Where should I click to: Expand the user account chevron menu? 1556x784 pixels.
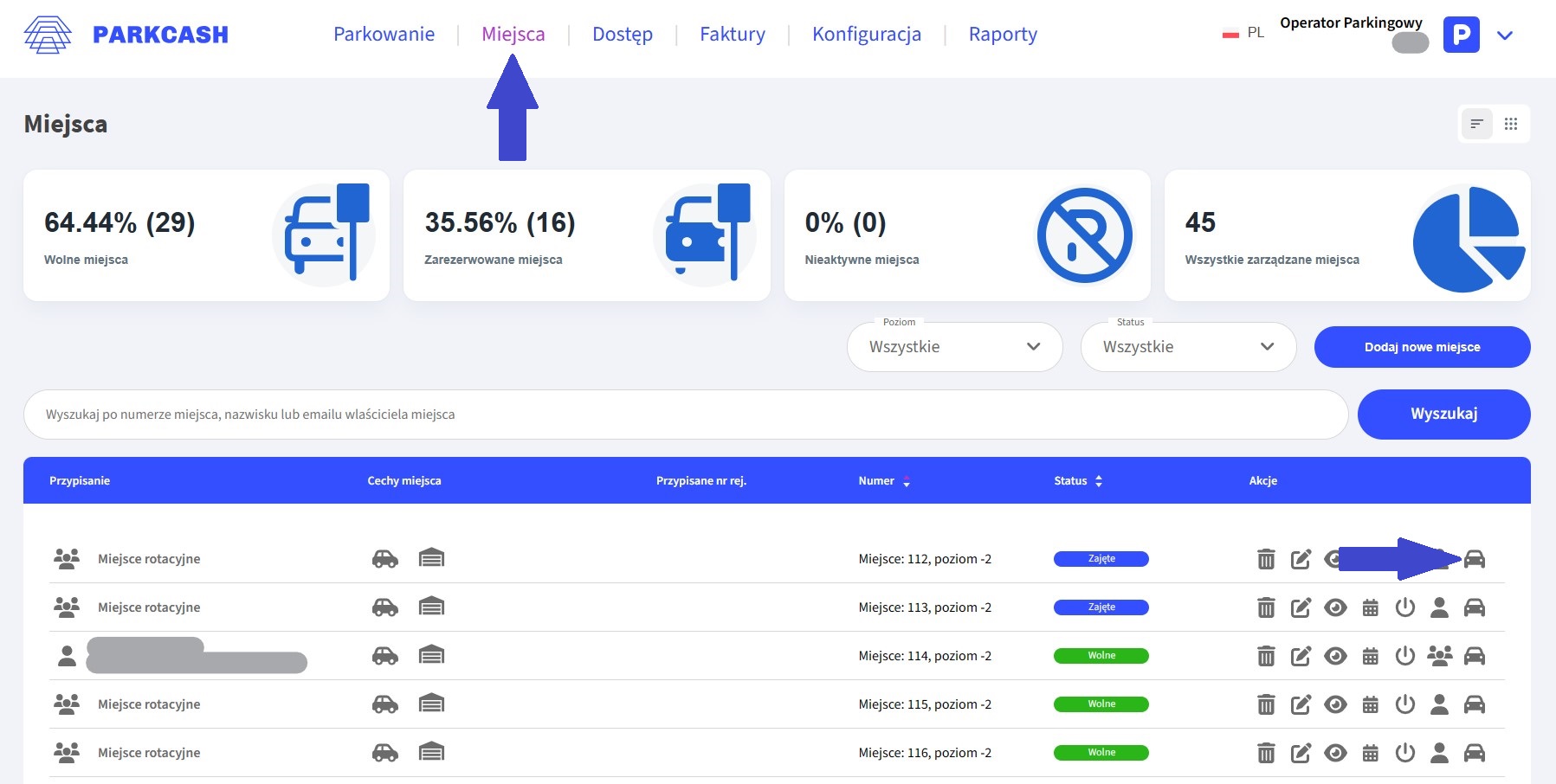pos(1505,35)
